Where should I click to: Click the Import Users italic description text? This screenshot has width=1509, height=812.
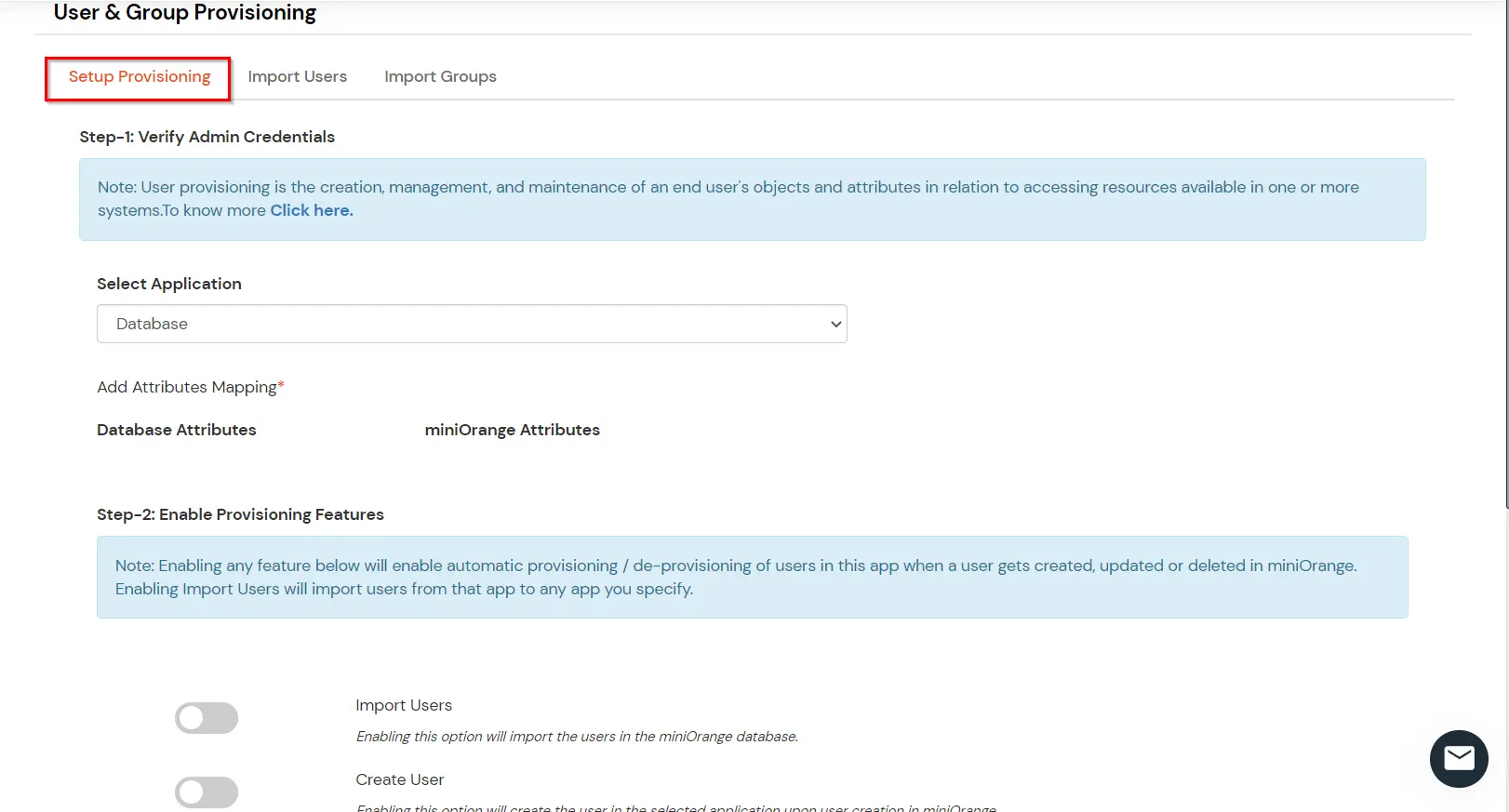click(x=577, y=737)
